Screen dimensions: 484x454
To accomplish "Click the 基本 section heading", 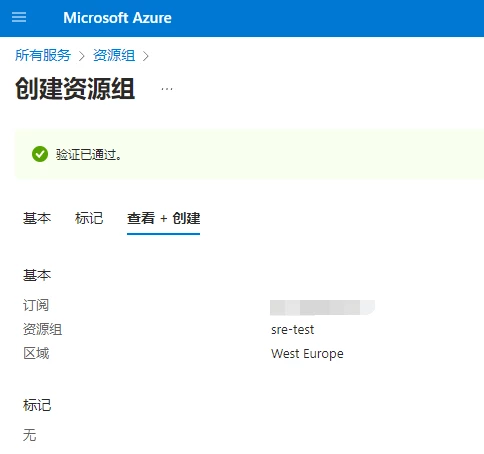I will [37, 275].
